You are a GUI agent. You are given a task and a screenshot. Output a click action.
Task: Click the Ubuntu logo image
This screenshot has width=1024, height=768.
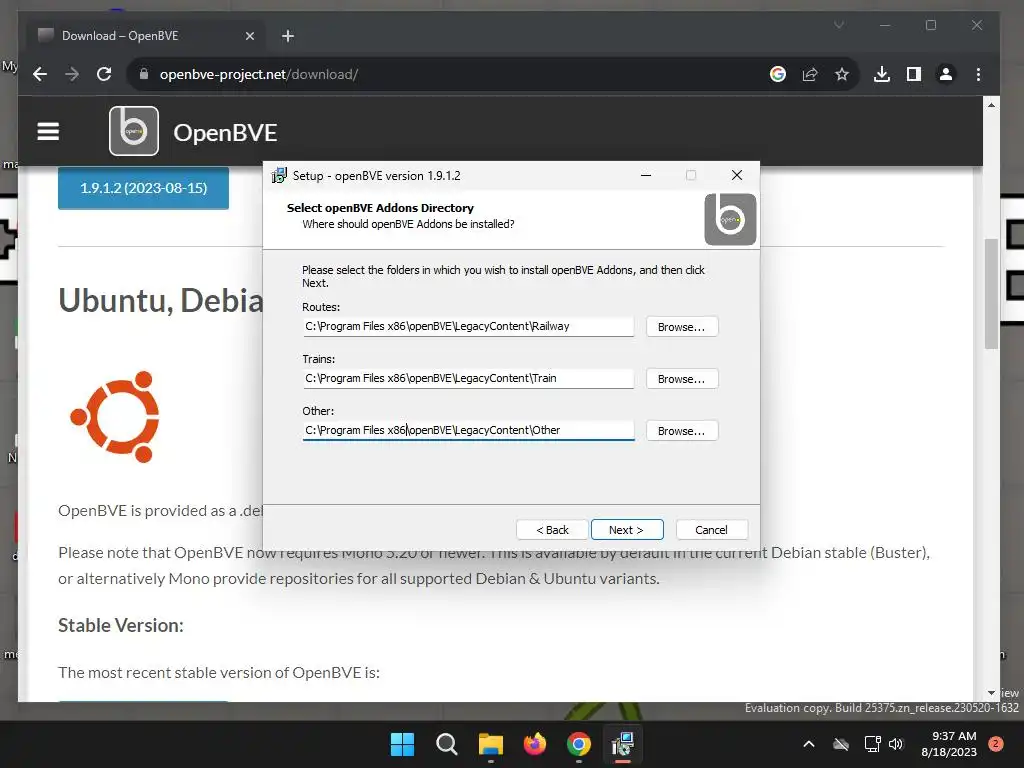116,417
